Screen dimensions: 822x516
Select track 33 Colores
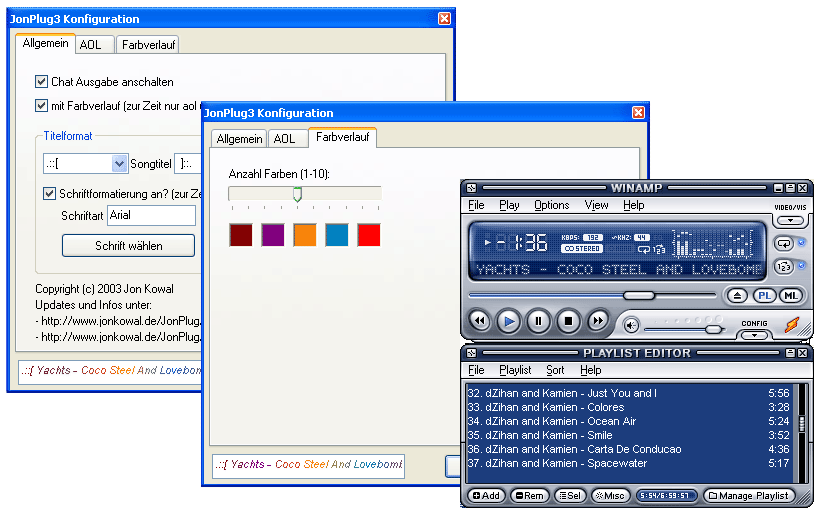[628, 407]
